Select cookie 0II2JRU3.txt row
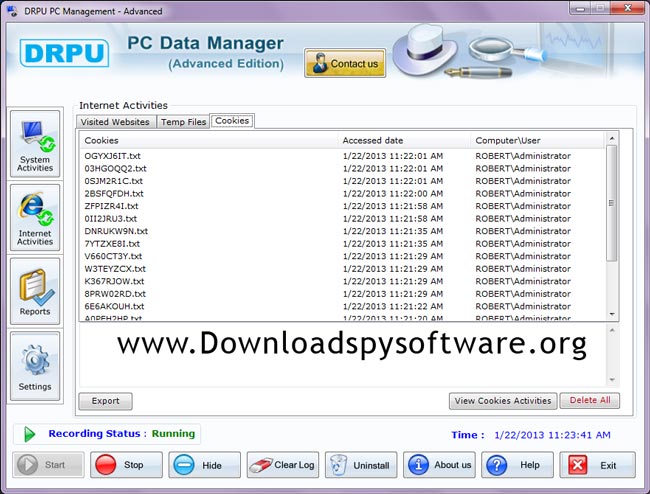 click(x=342, y=218)
